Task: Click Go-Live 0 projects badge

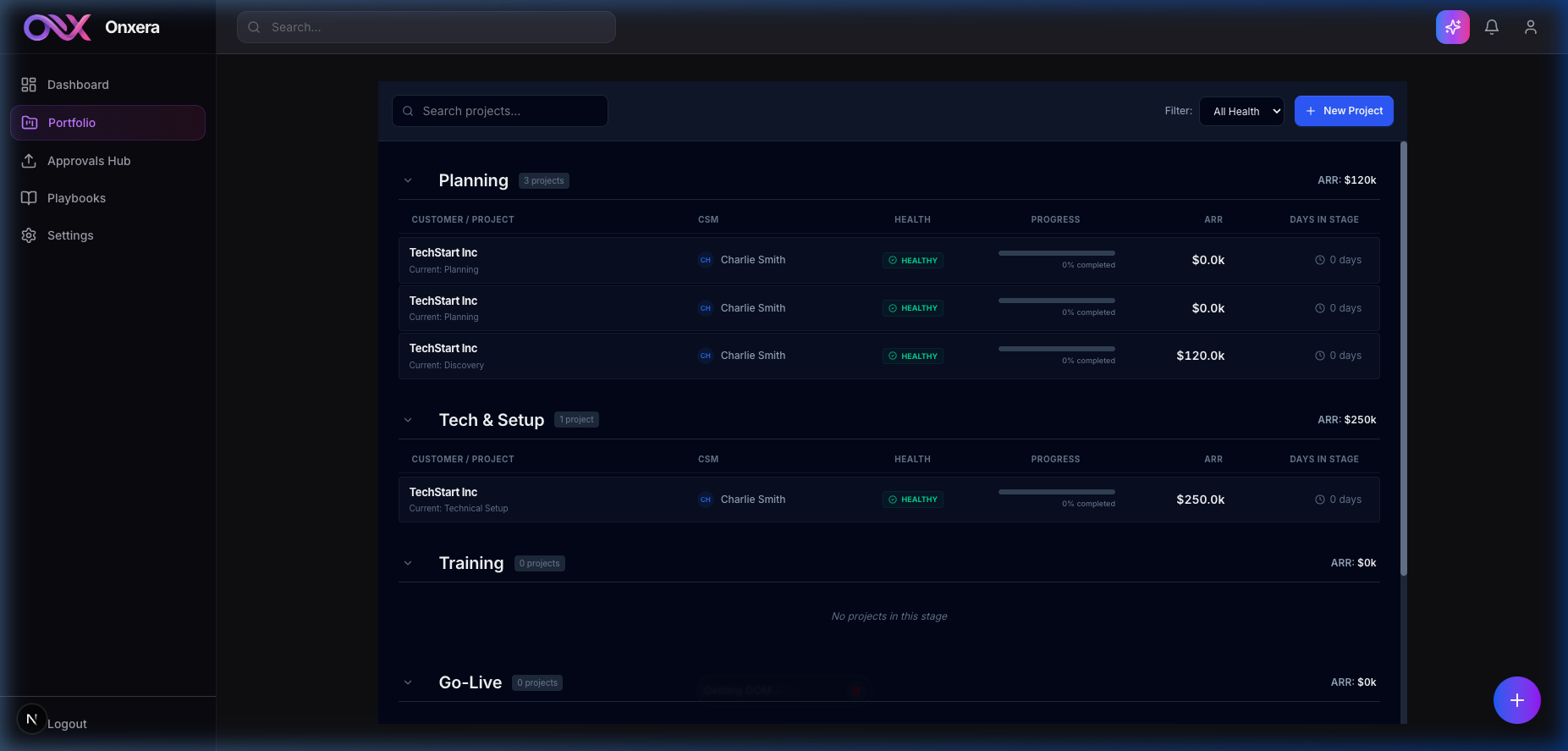Action: (537, 682)
